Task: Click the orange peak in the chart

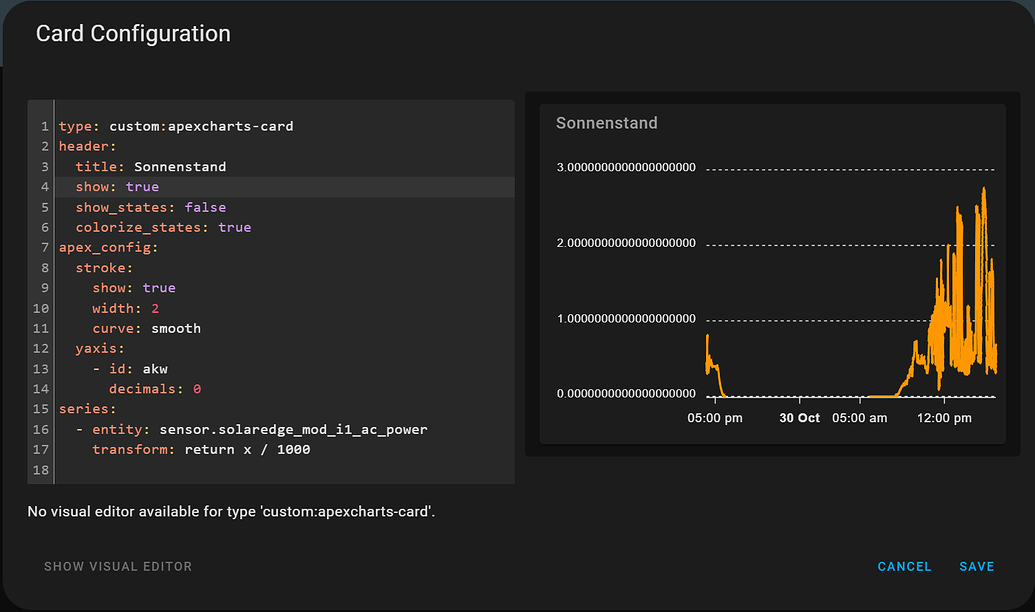Action: pos(984,189)
